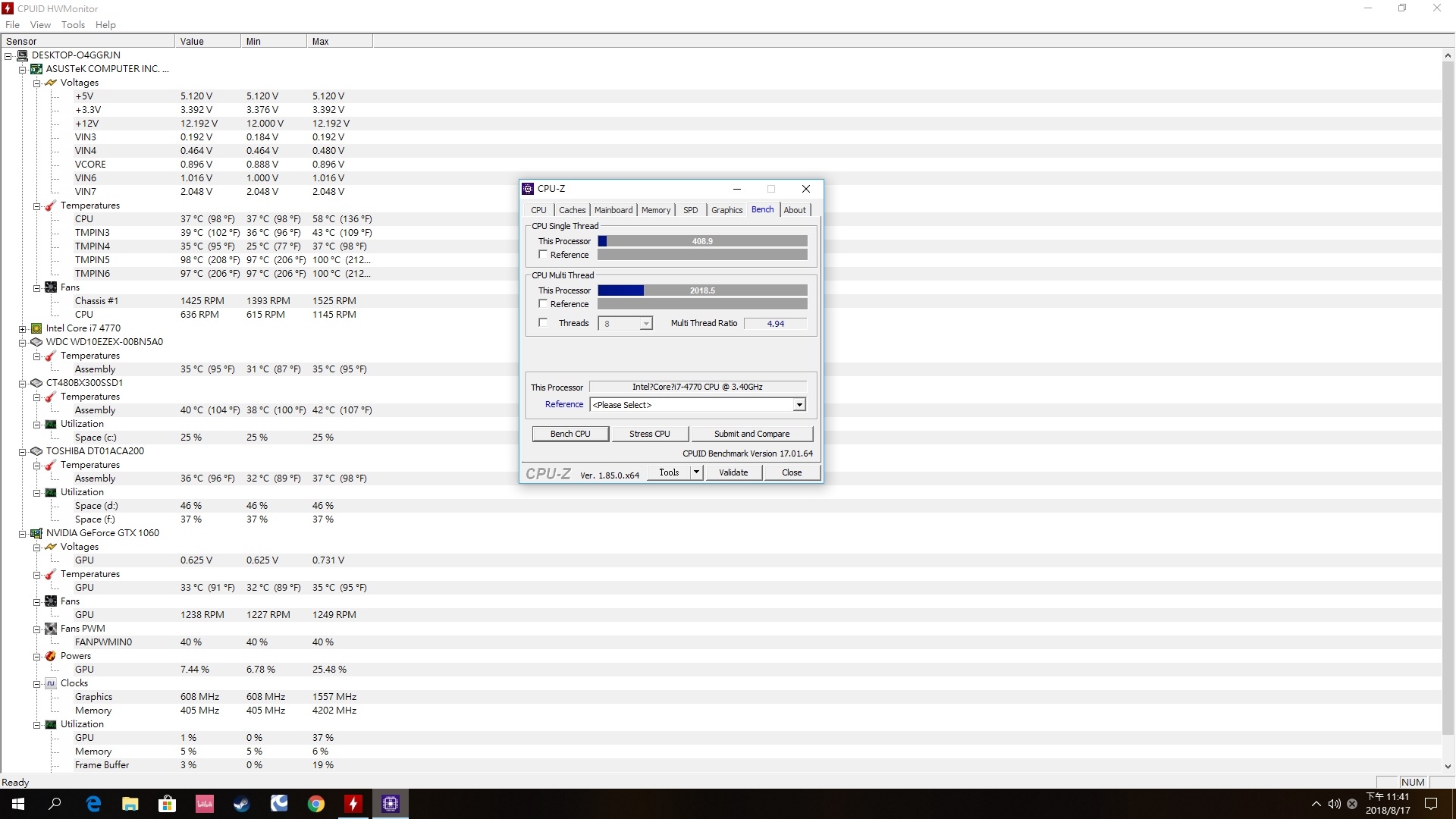Click the WDC WD10EZEX hard drive icon
This screenshot has height=819, width=1456.
coord(36,342)
